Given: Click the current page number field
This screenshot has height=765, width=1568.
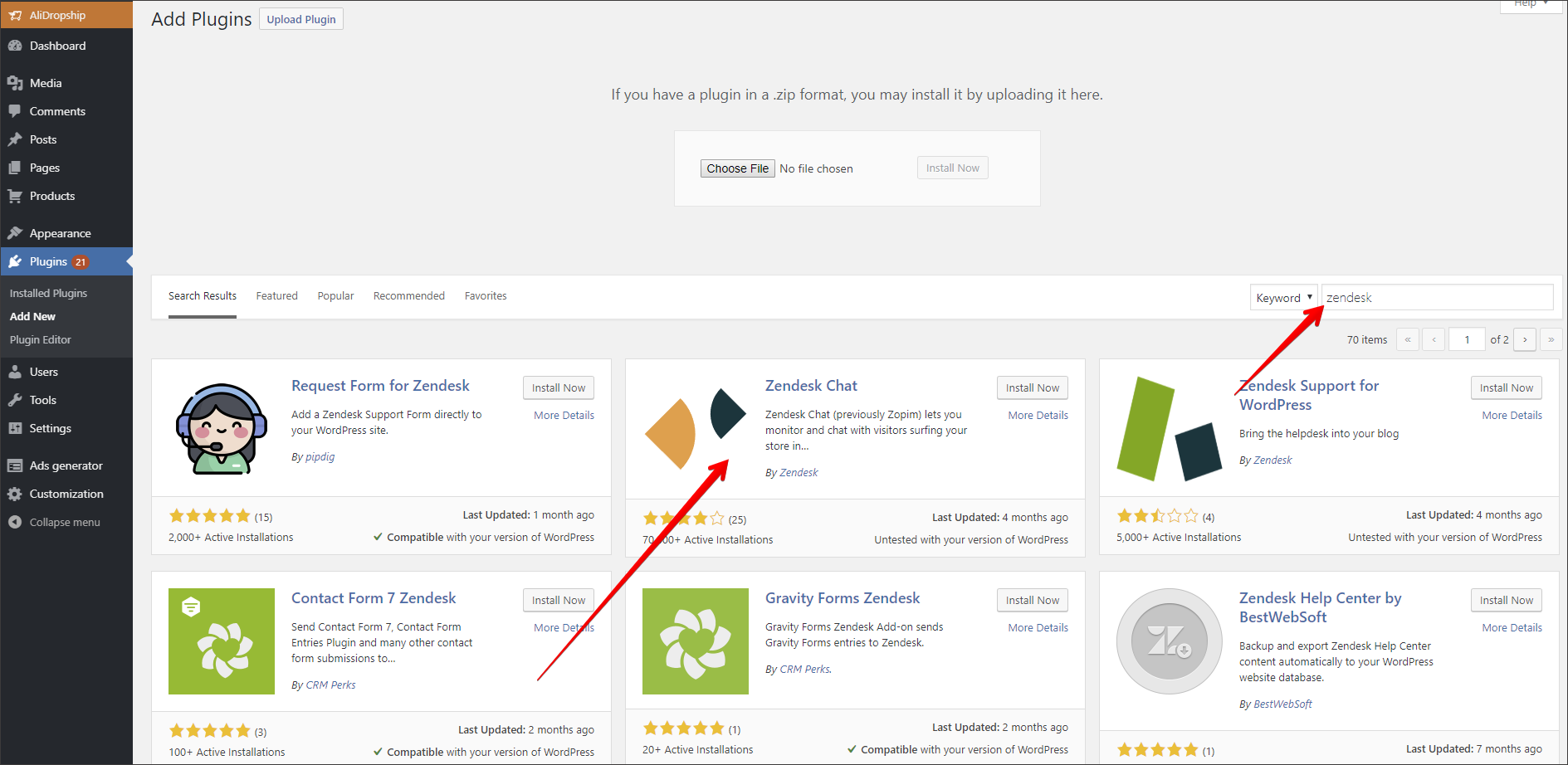Looking at the screenshot, I should click(x=1467, y=339).
